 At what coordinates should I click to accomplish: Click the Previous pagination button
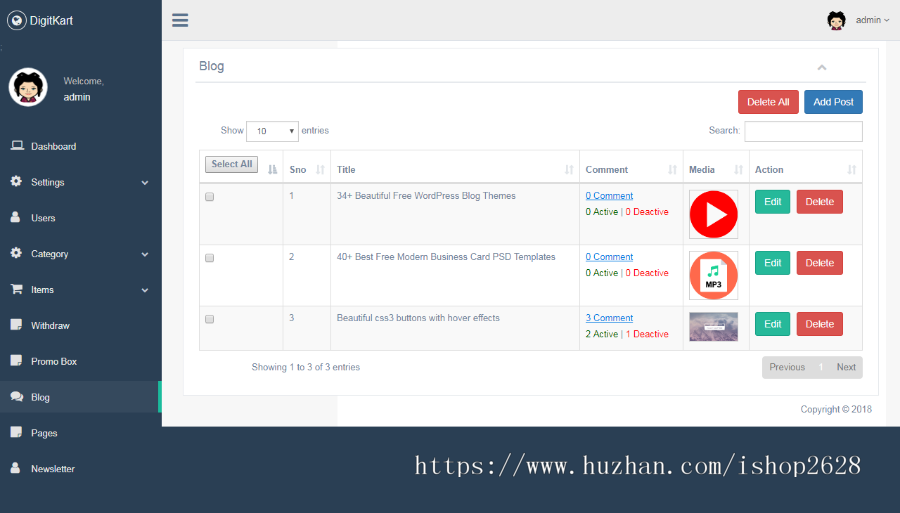point(787,367)
